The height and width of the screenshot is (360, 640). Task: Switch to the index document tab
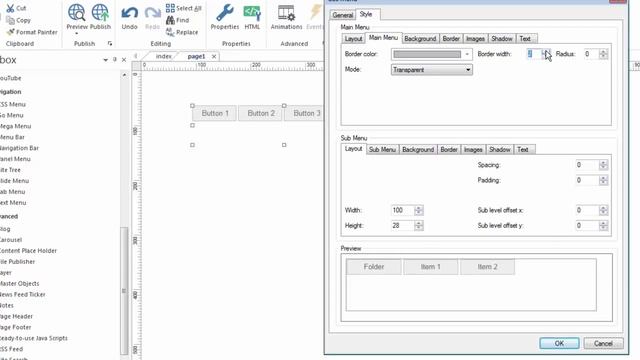[163, 56]
